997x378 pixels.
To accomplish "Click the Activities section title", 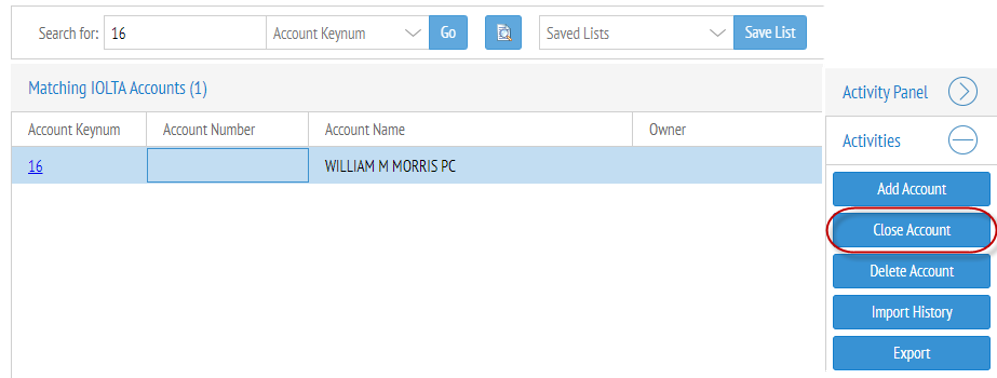I will [871, 140].
